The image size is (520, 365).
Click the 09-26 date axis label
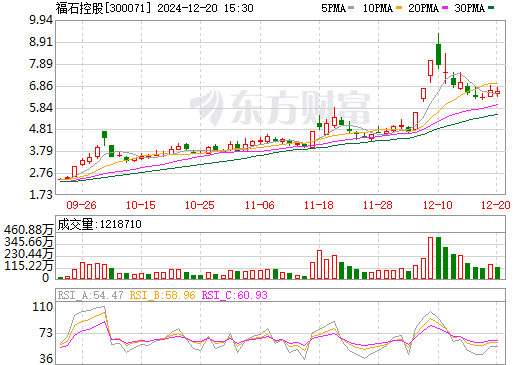pos(81,205)
